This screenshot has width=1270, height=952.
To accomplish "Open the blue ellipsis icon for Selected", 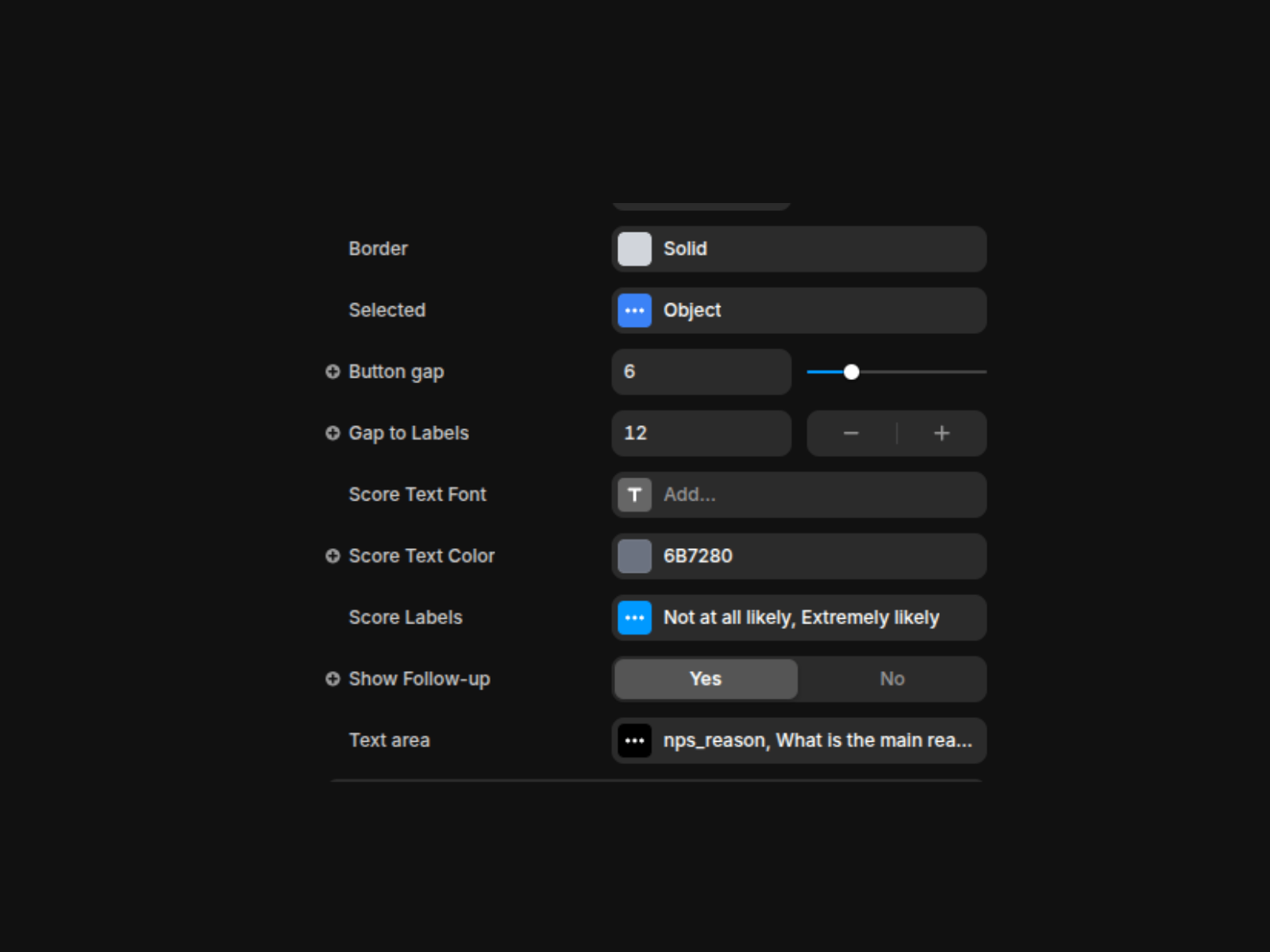I will click(634, 310).
